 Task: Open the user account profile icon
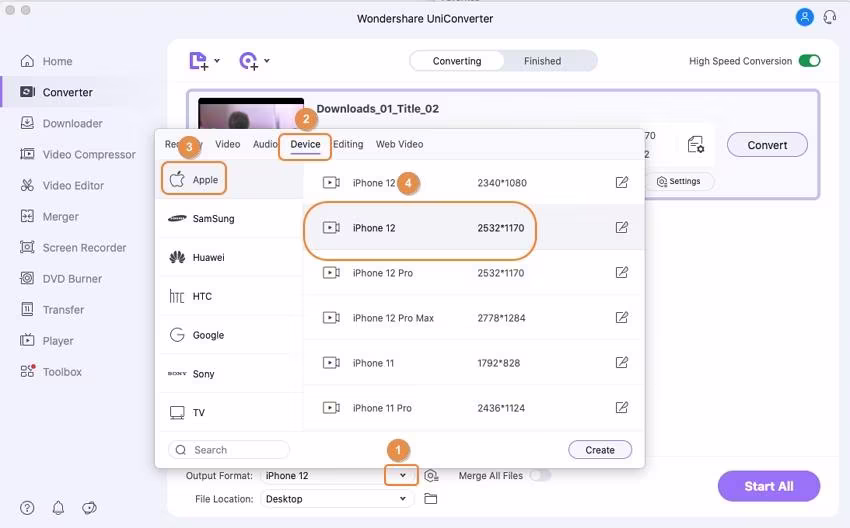pos(804,17)
